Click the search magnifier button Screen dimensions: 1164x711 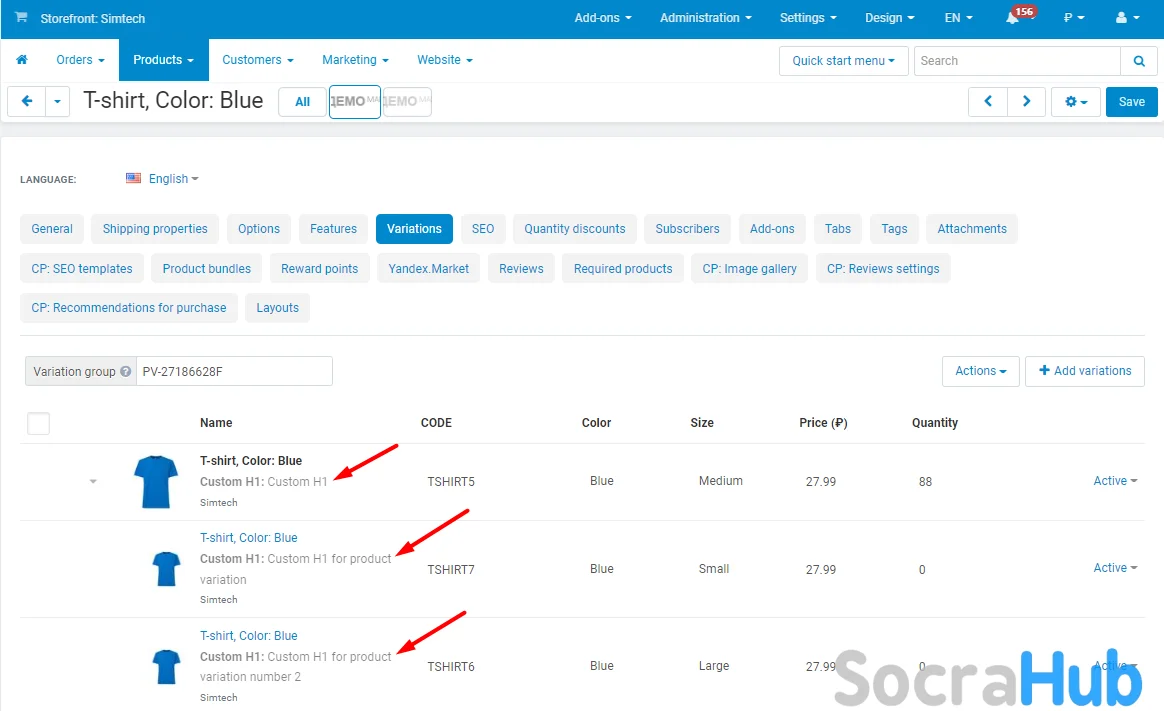(1139, 61)
